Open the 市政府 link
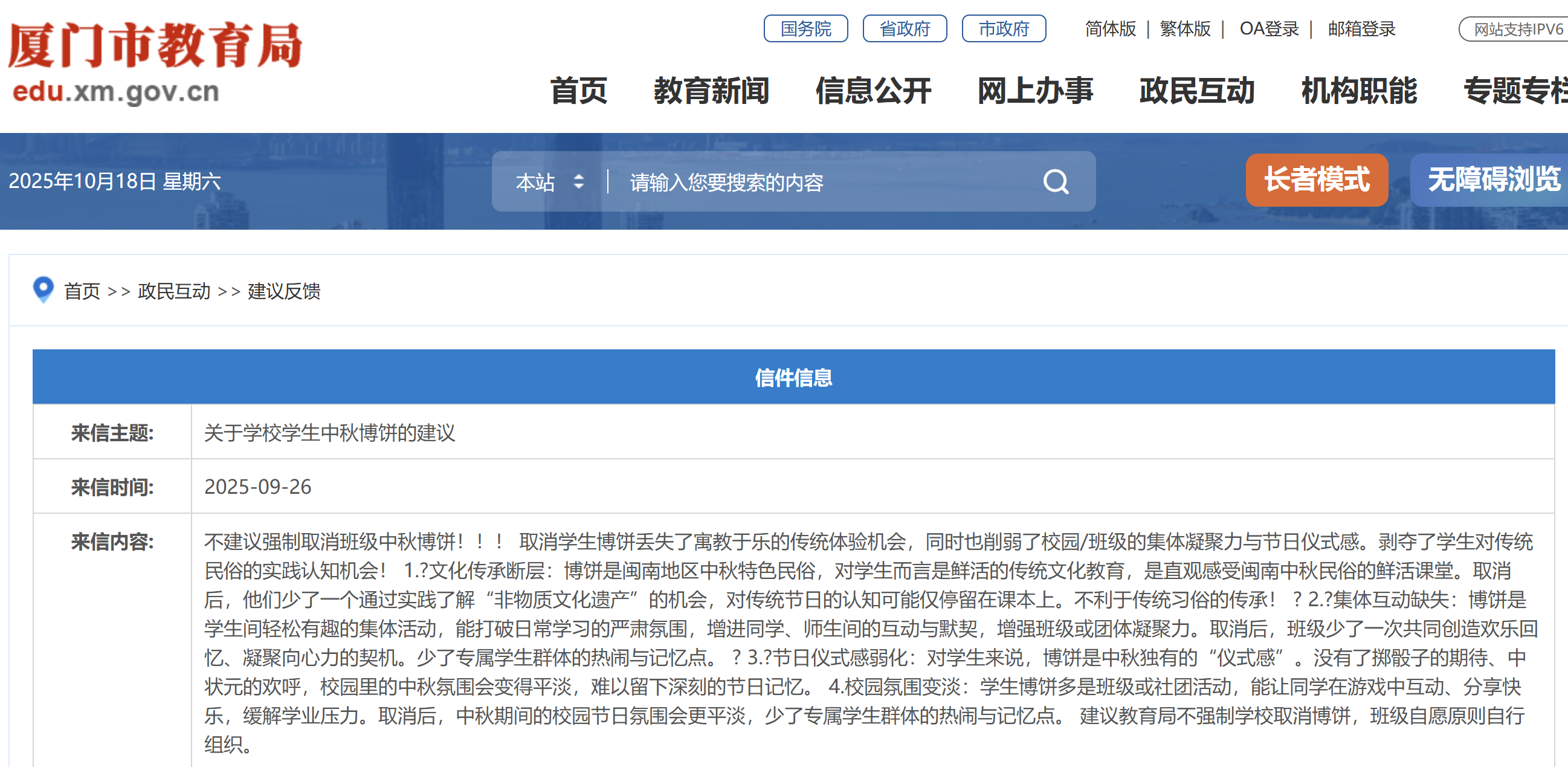The width and height of the screenshot is (1568, 767). point(1003,28)
